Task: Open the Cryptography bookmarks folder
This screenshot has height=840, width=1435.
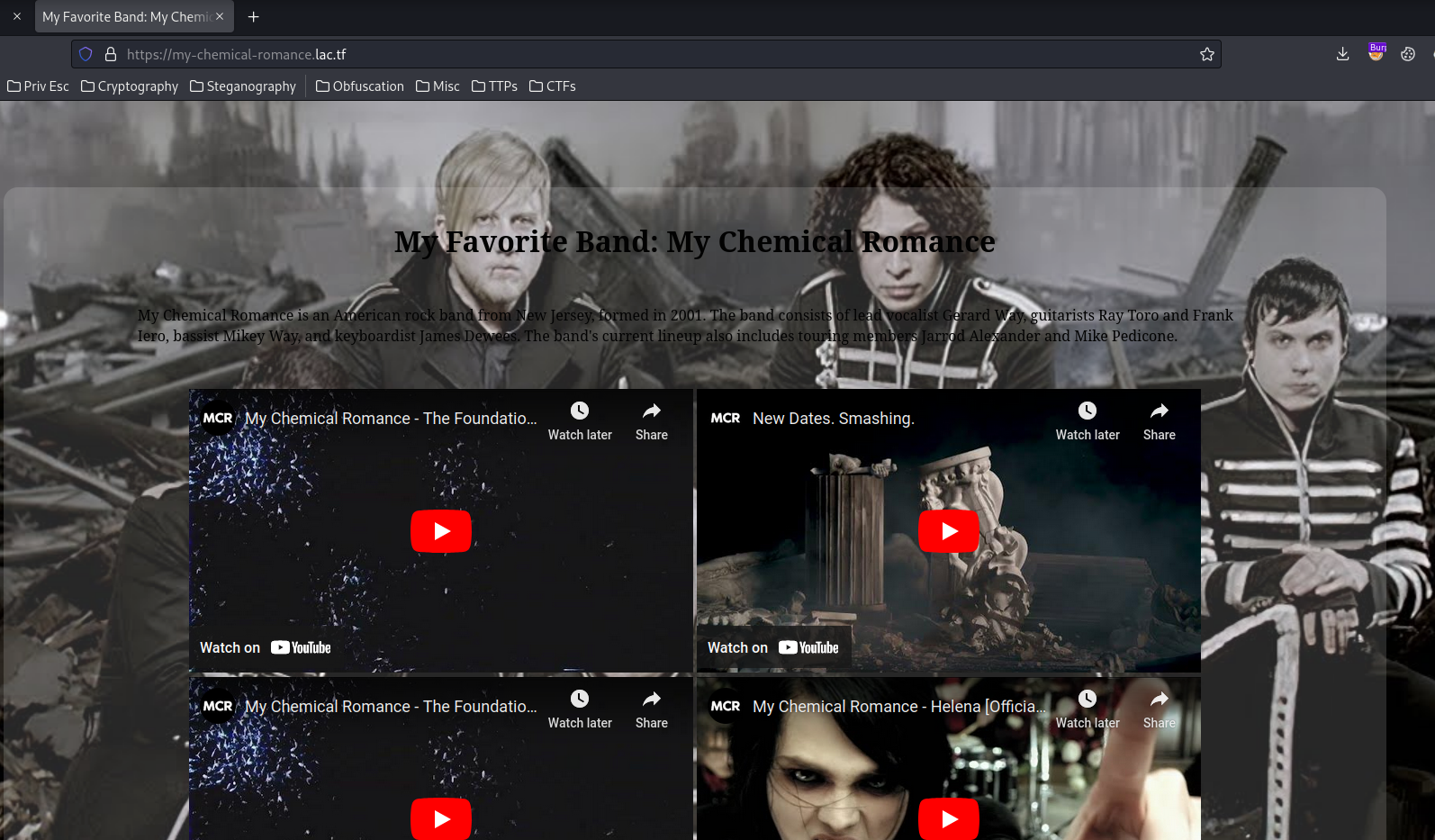Action: click(x=130, y=86)
